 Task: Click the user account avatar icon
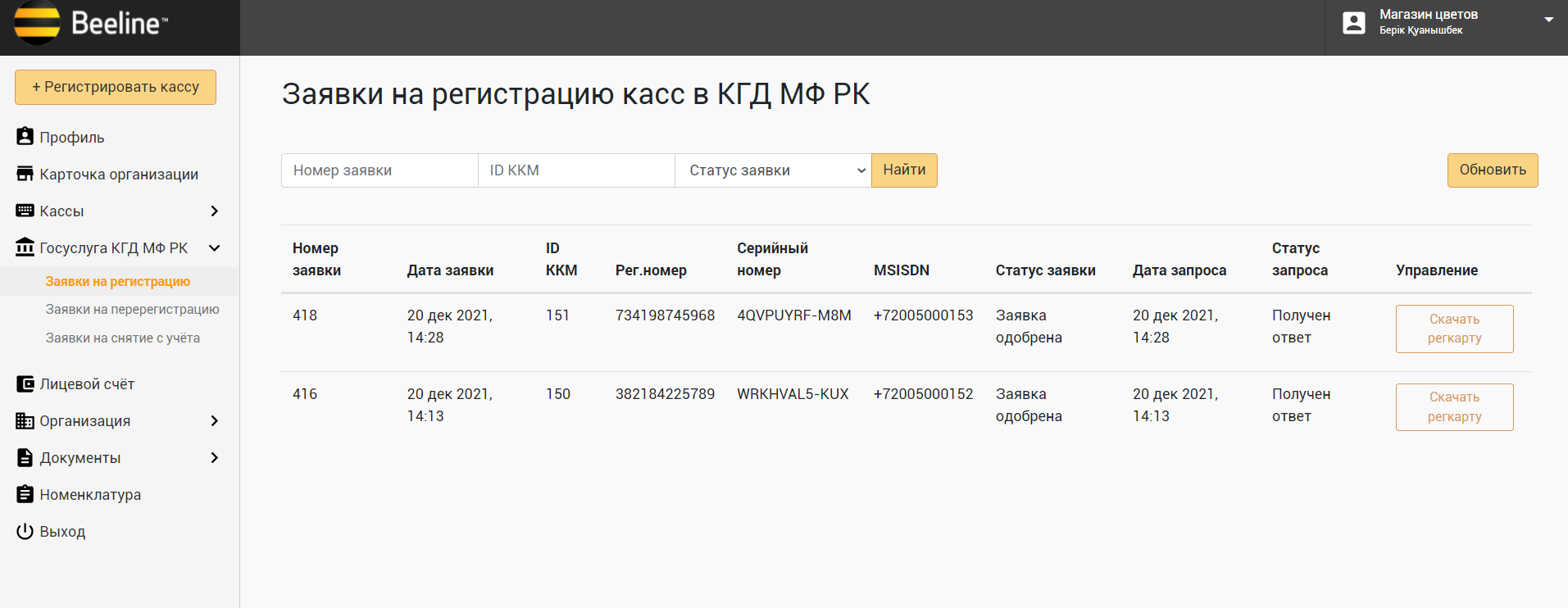pyautogui.click(x=1354, y=23)
